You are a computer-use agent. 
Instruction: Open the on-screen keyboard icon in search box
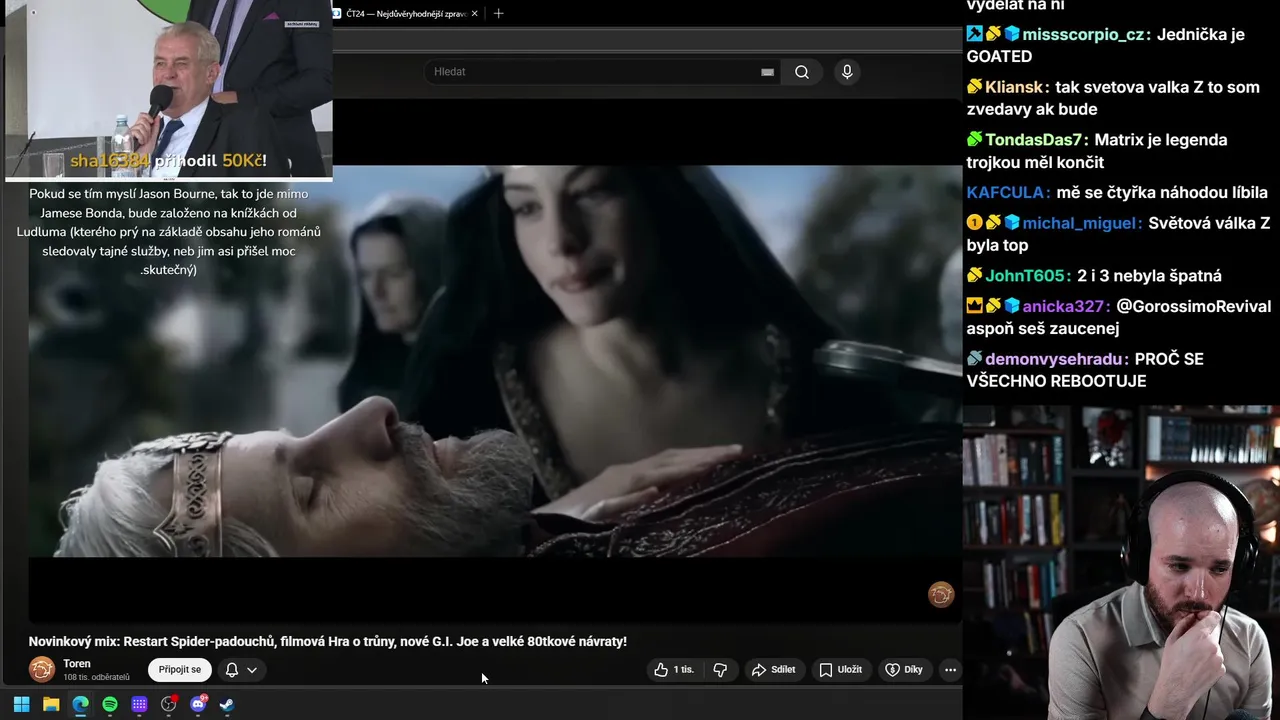pyautogui.click(x=767, y=72)
